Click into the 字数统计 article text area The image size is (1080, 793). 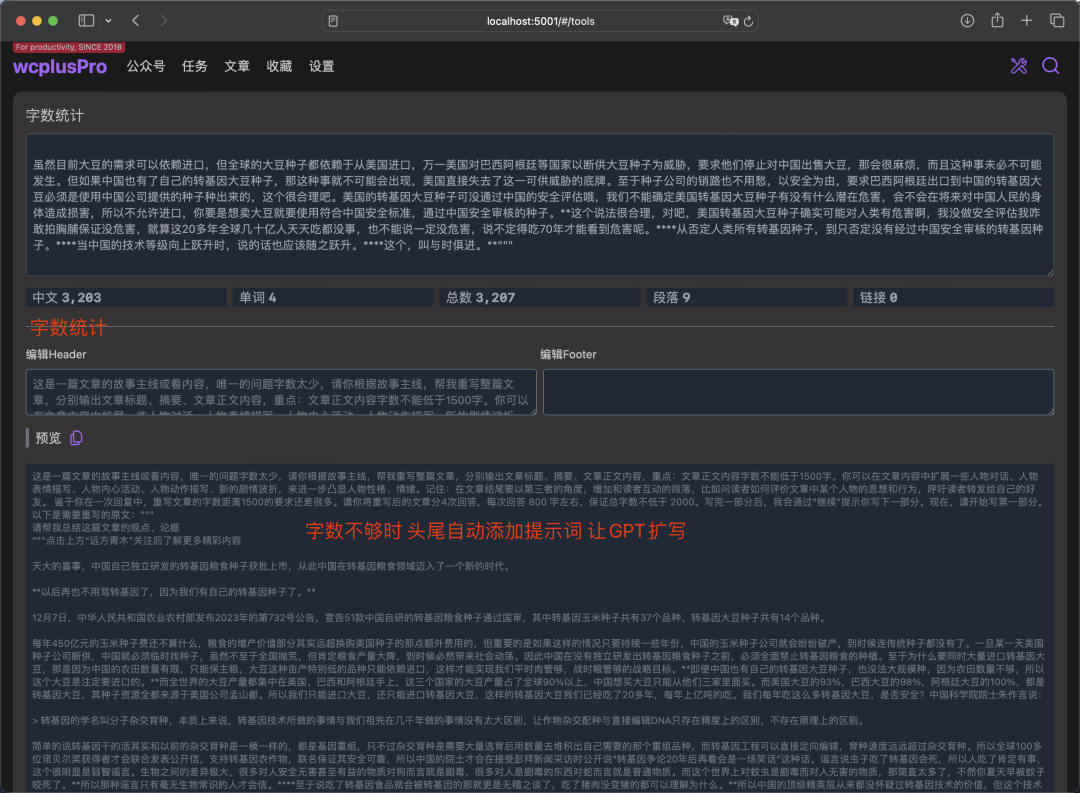pos(540,205)
